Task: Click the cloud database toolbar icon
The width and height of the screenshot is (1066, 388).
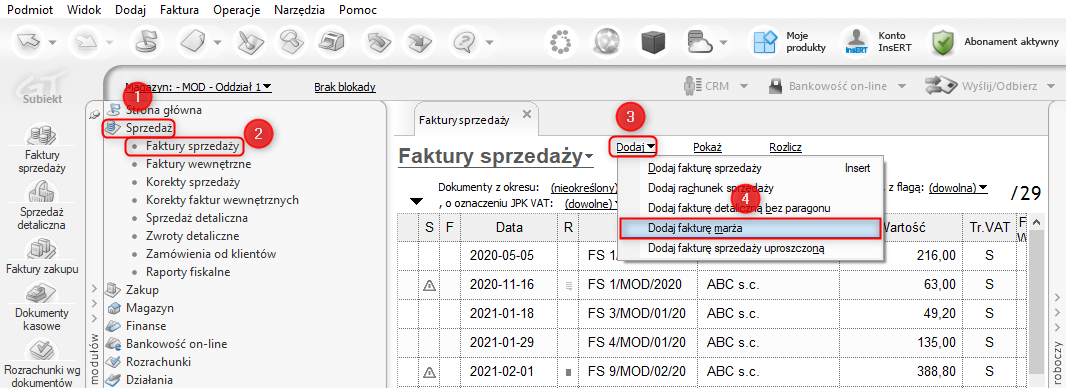Action: 700,42
